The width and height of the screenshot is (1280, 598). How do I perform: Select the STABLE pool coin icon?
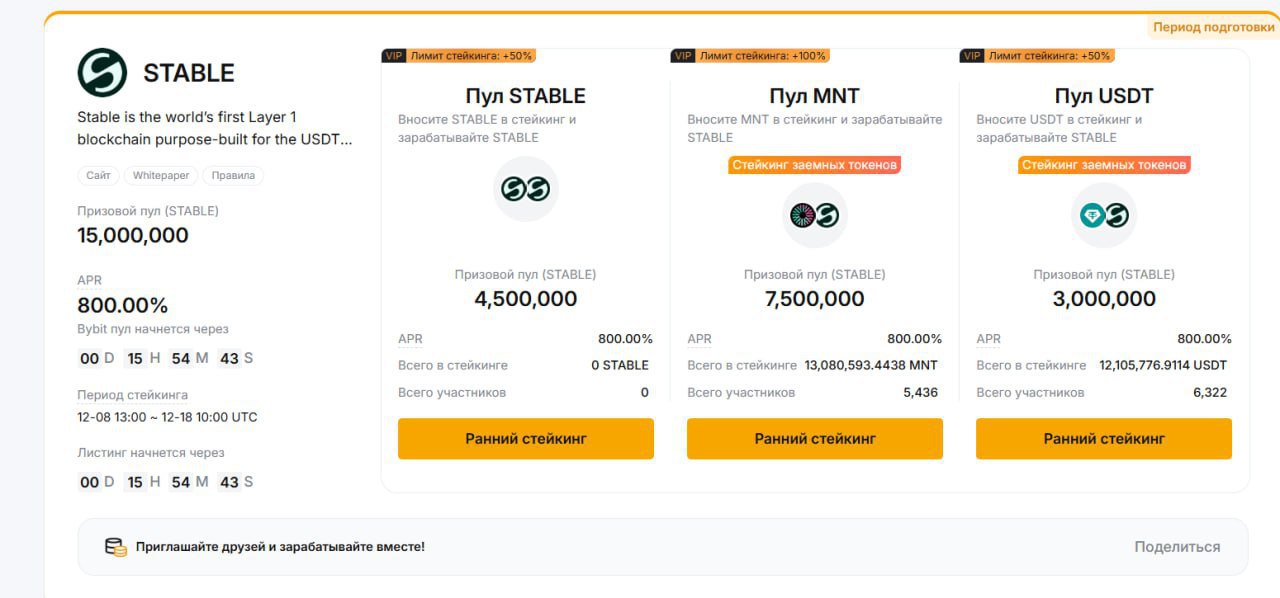click(525, 190)
